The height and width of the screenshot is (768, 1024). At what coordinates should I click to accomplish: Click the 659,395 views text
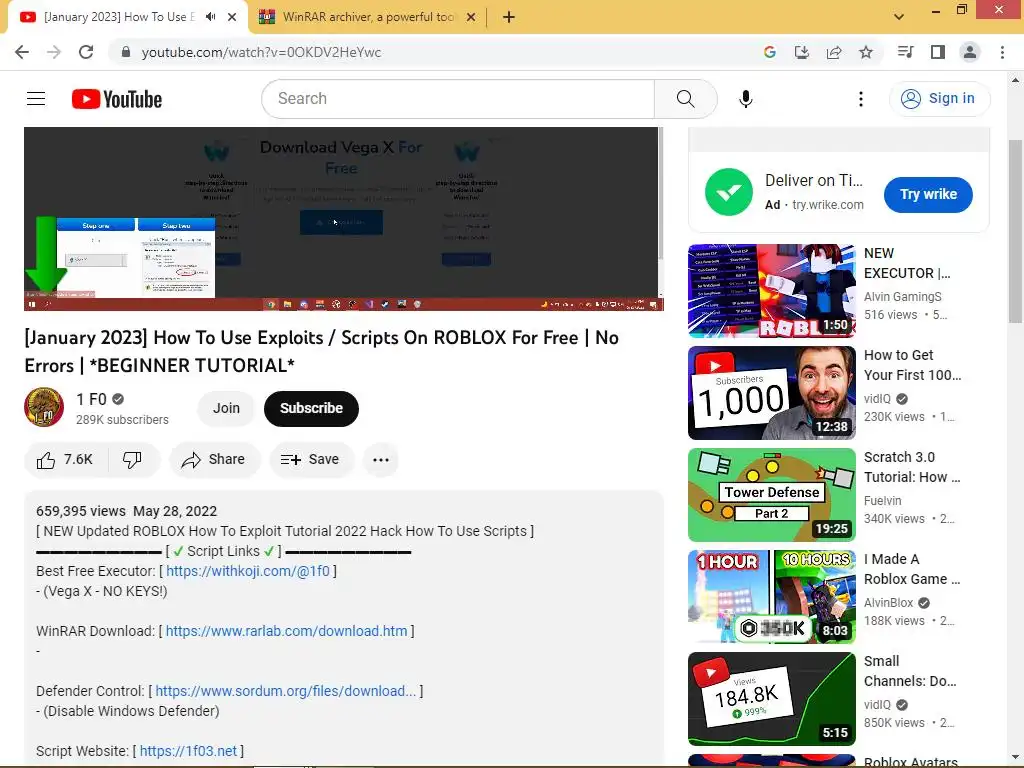click(x=80, y=511)
